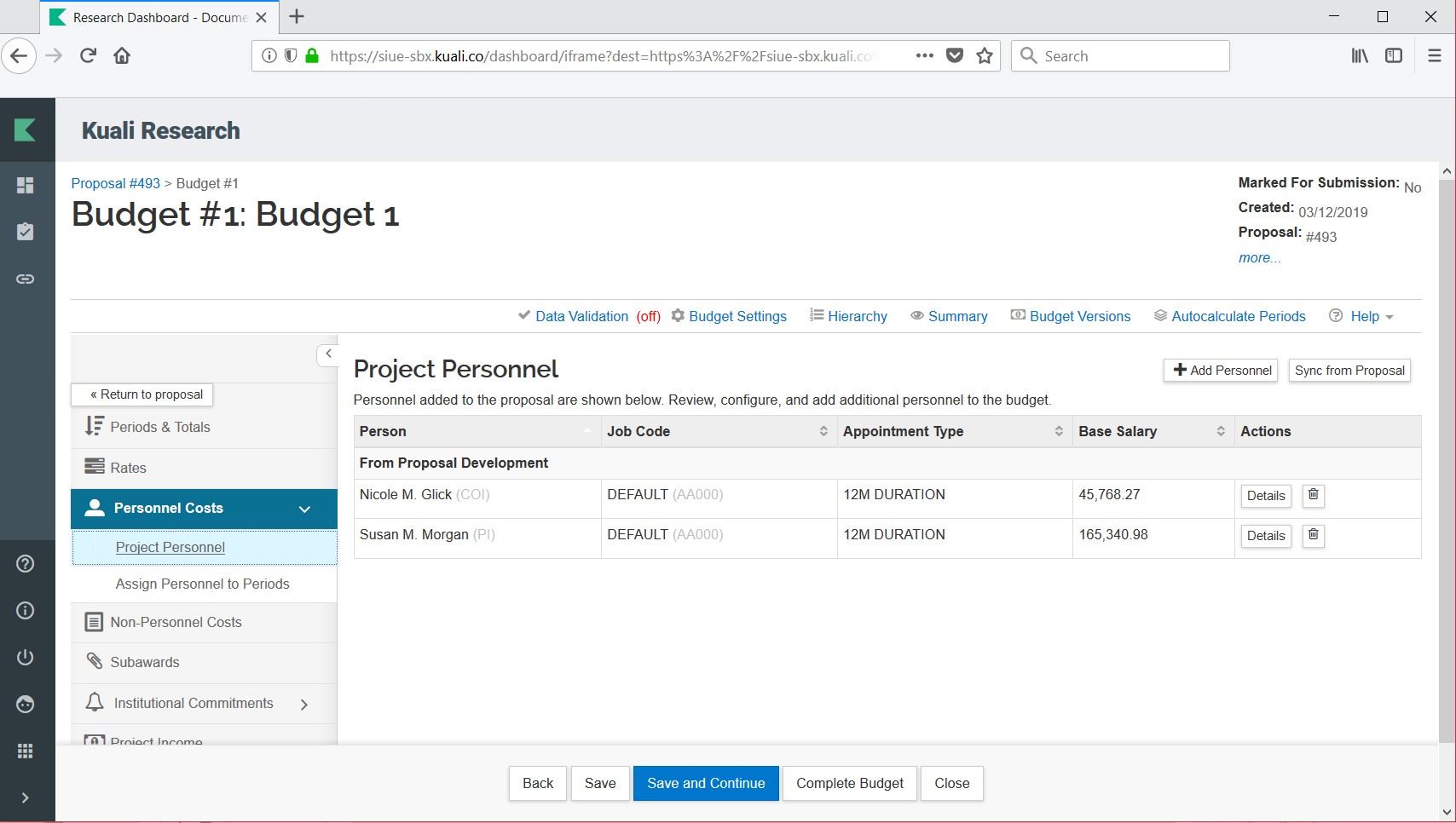Collapse the budget navigation panel
Screen dimensions: 1456x823
(x=328, y=354)
